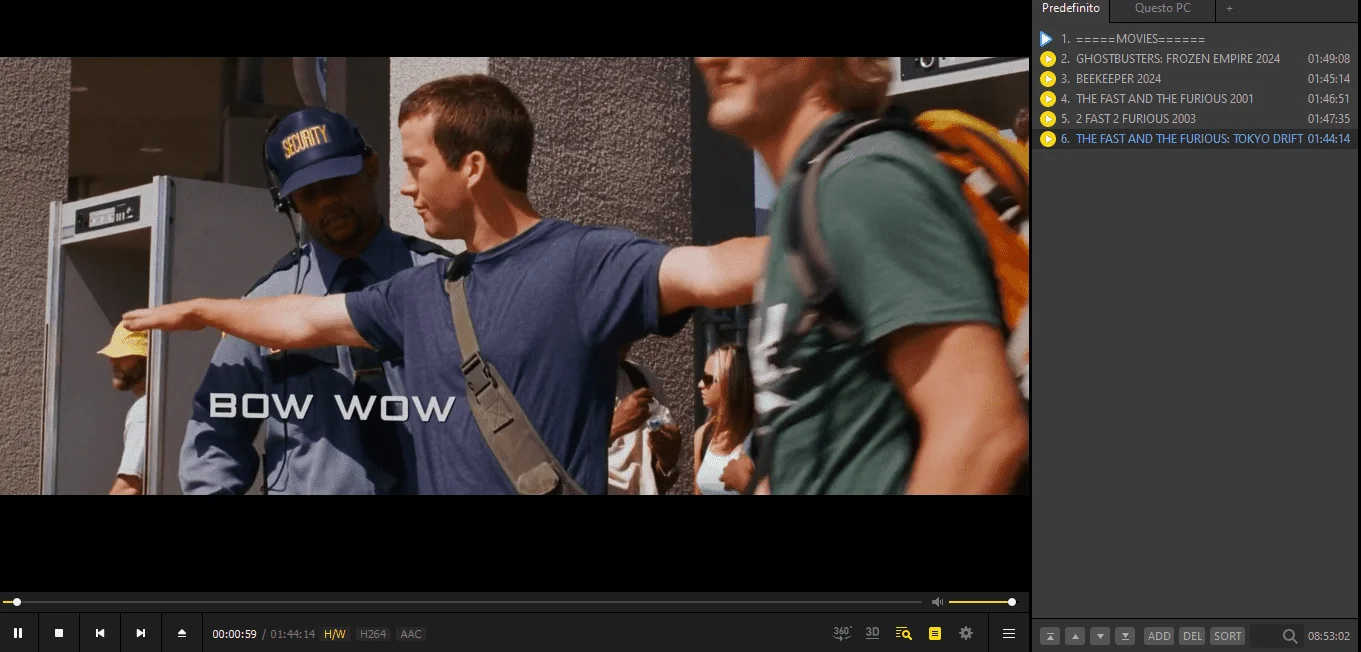
Task: Select 2 FAST 2 FURIOUS 2003 entry
Action: pos(1195,119)
